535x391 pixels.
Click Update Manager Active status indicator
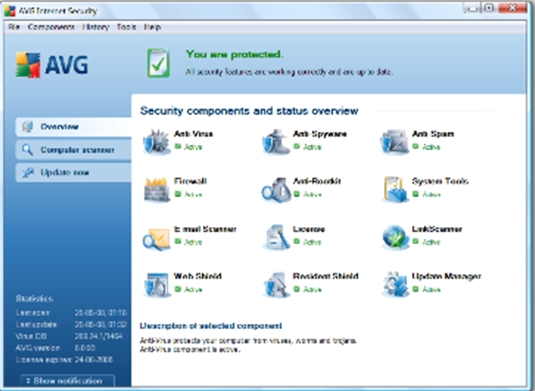point(426,289)
